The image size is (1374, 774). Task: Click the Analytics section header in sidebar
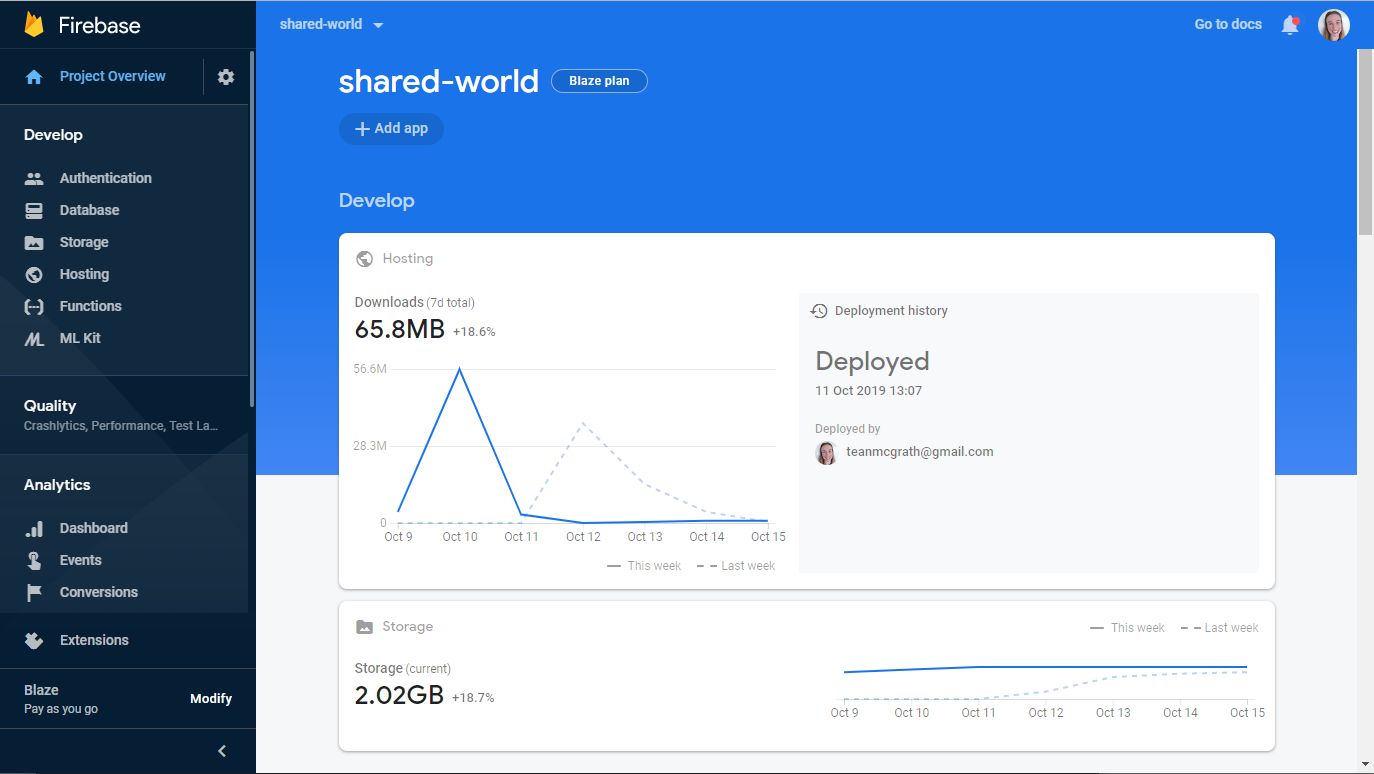coord(57,485)
